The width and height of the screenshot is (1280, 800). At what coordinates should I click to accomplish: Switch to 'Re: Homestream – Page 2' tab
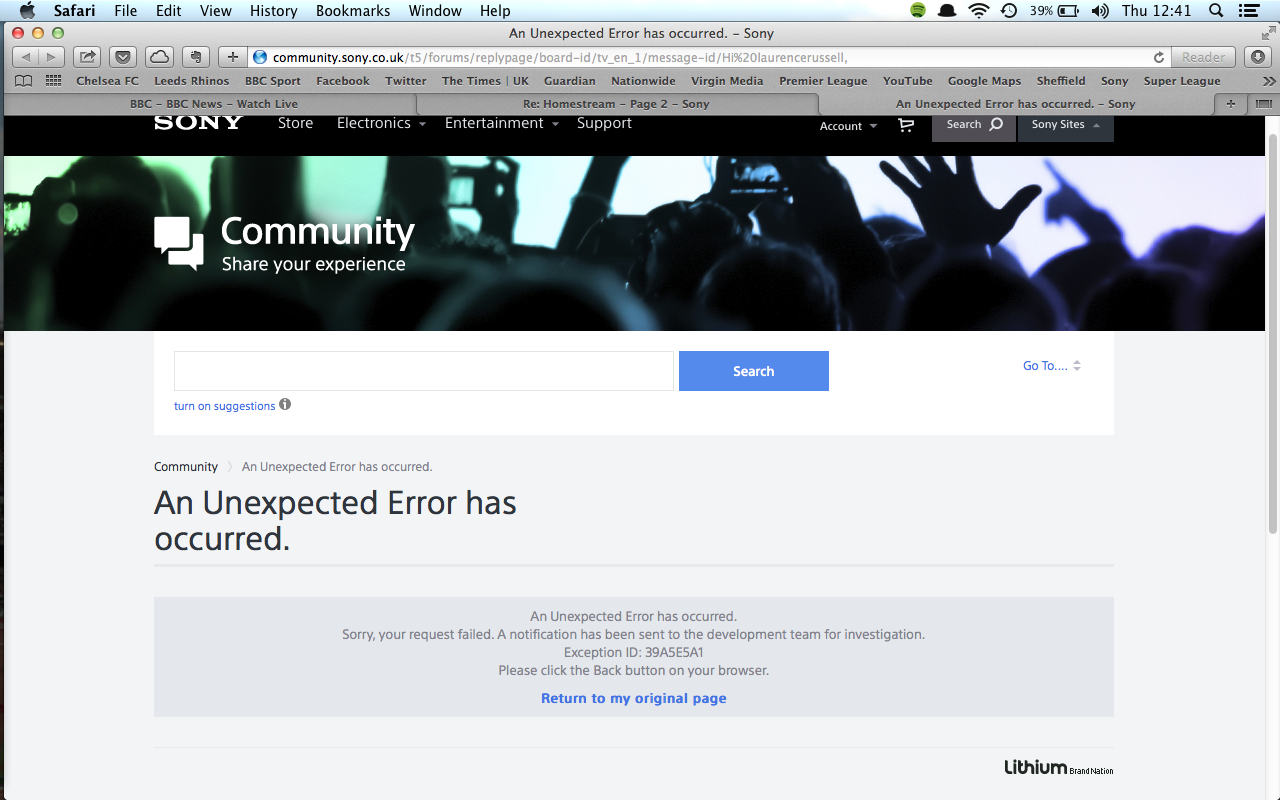[x=616, y=104]
